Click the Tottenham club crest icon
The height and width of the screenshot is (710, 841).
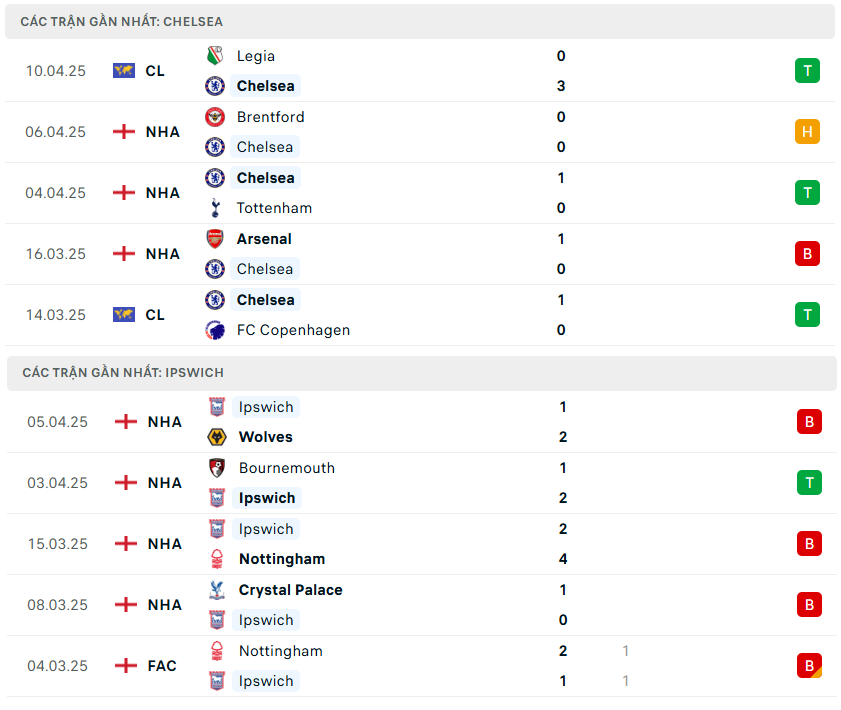pos(215,208)
